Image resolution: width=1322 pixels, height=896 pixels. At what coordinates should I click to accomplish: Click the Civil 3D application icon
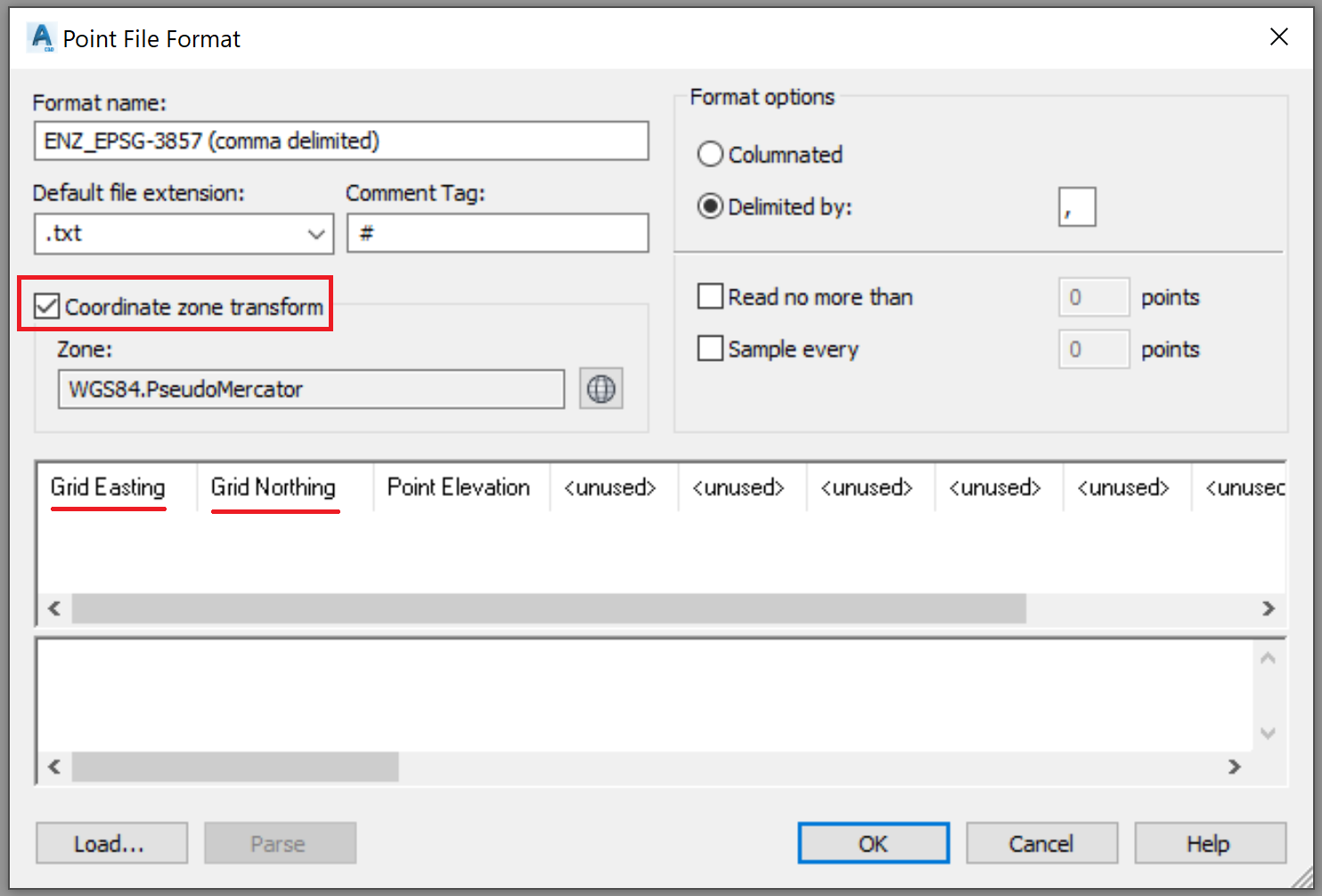pos(42,37)
